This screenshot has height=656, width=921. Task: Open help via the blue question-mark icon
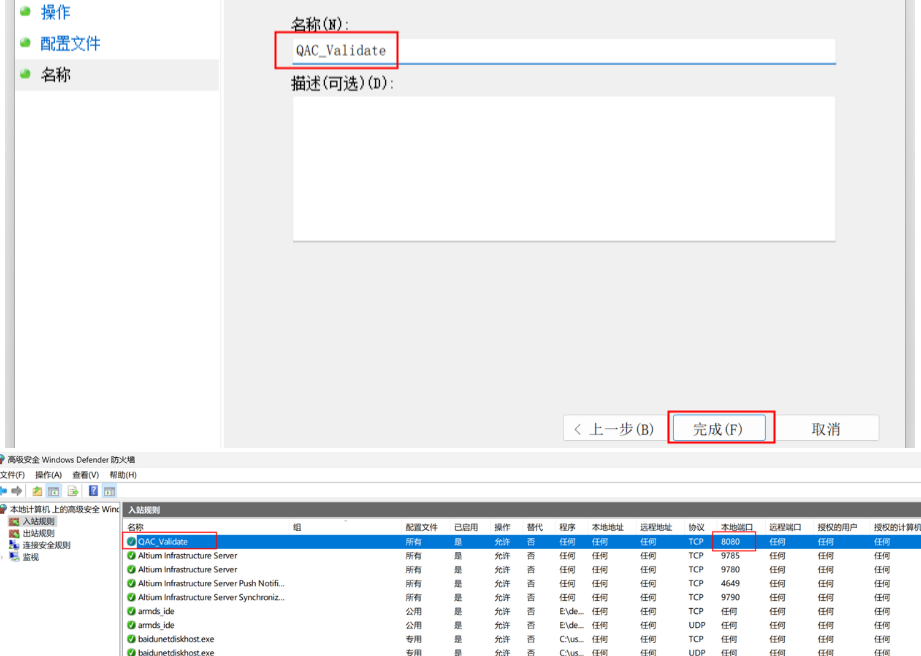coord(93,491)
